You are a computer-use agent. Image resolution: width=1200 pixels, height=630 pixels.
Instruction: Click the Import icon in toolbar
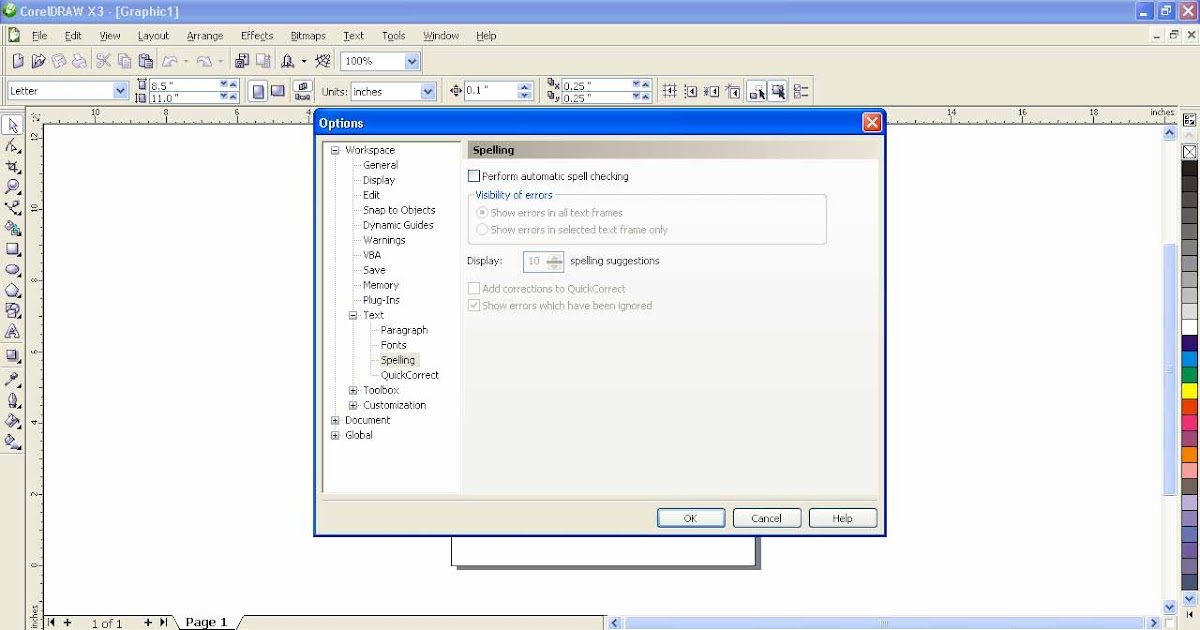pos(242,61)
